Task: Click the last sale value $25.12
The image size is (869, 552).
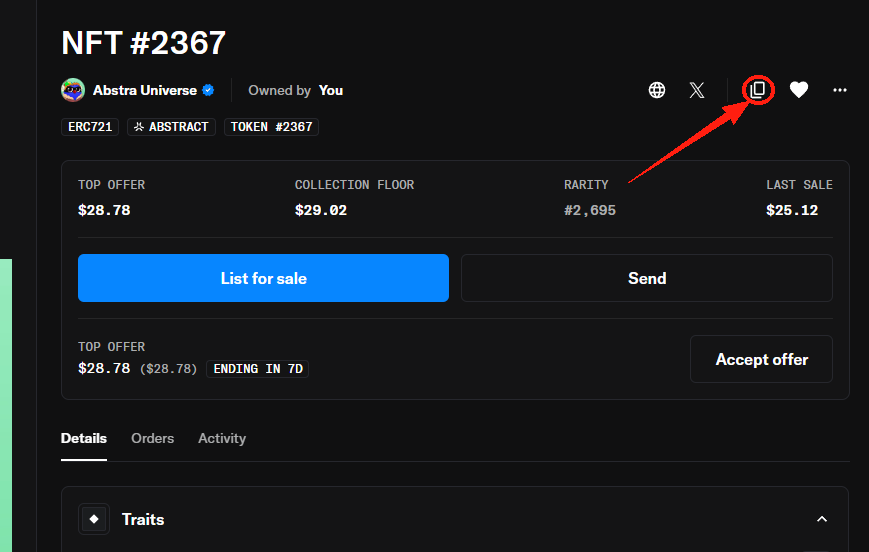Action: click(x=792, y=210)
